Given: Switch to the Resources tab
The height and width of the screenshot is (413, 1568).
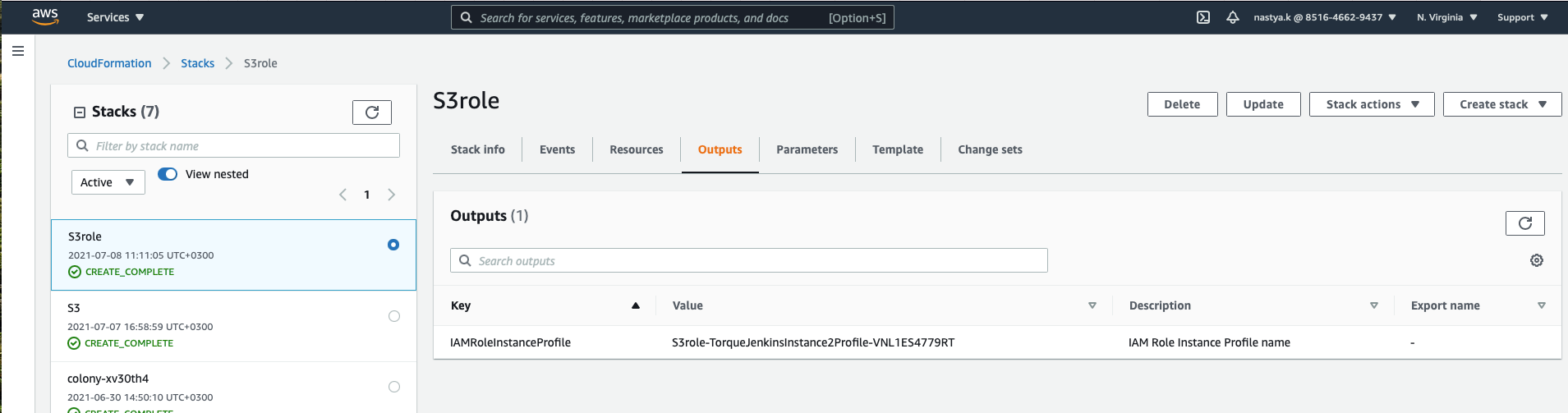Looking at the screenshot, I should 637,149.
